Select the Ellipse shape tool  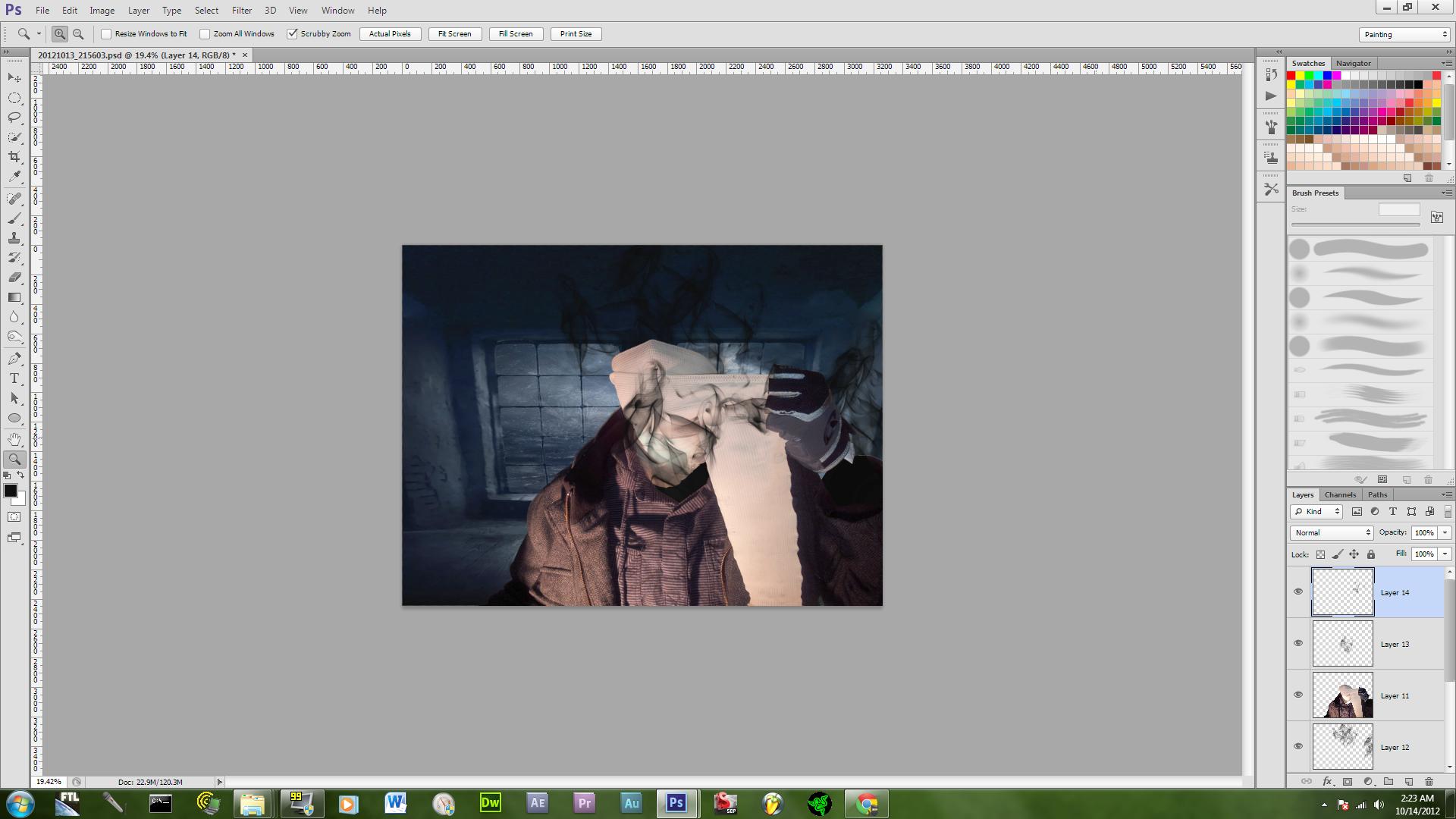point(14,418)
